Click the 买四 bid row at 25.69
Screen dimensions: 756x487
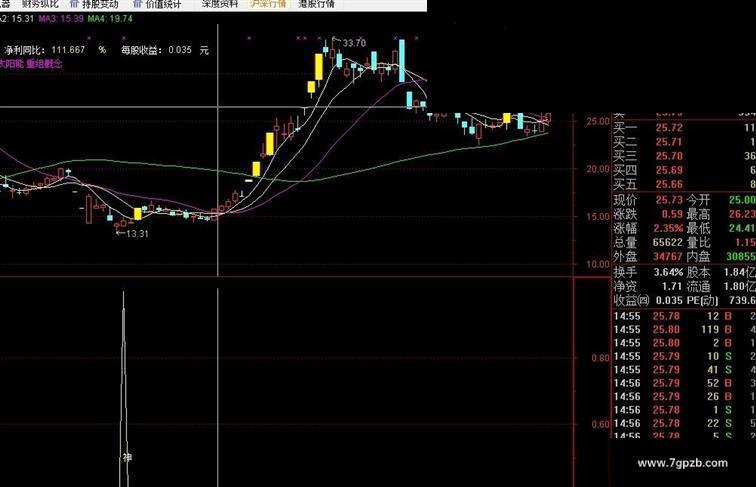pyautogui.click(x=684, y=170)
